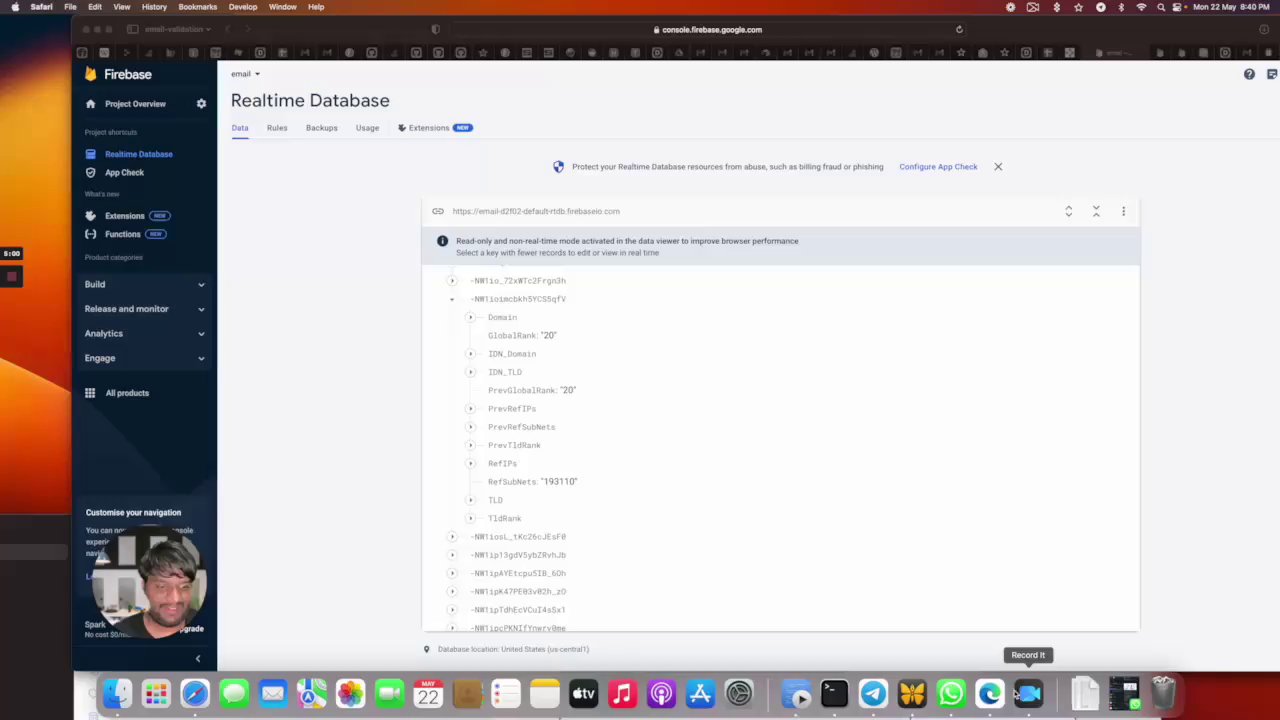
Task: Open the email project selector dropdown
Action: pyautogui.click(x=245, y=74)
